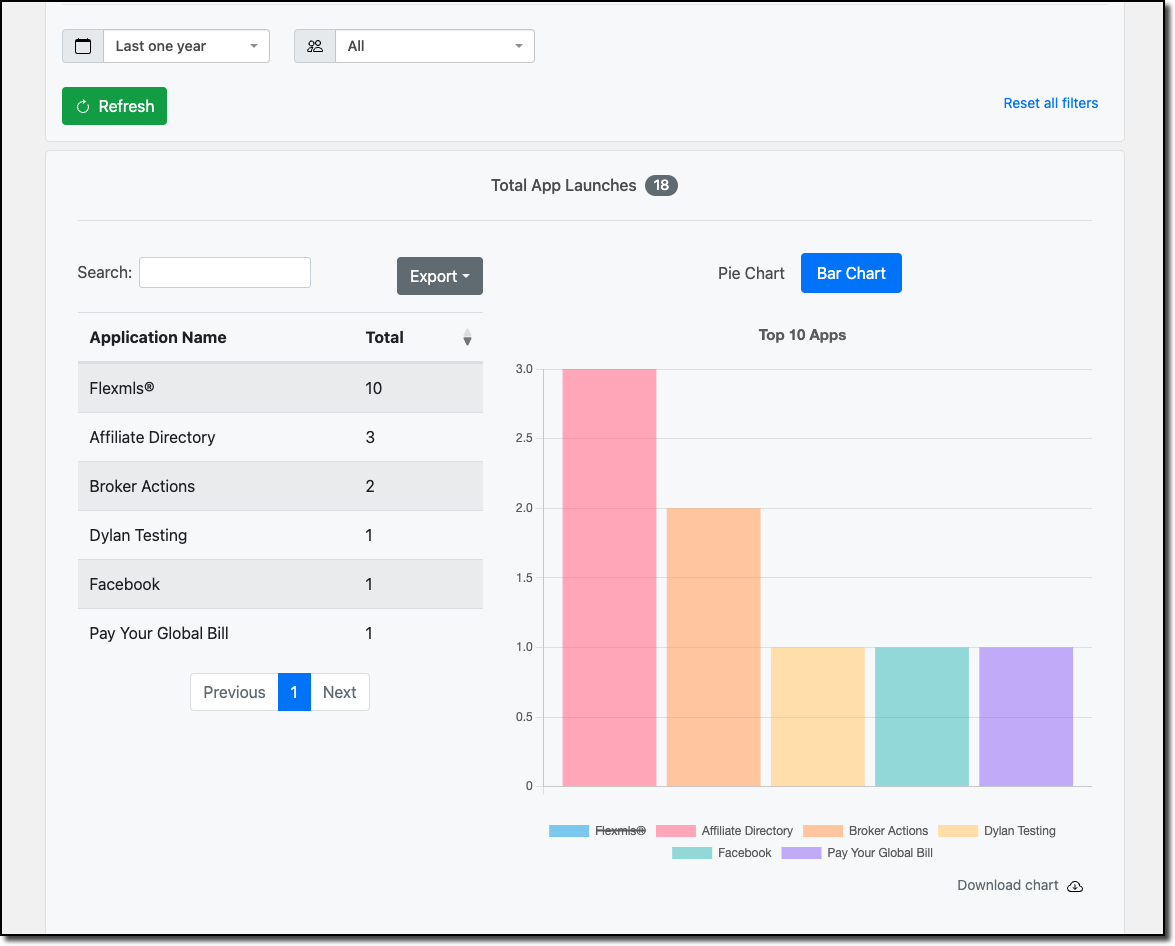This screenshot has height=946, width=1175.
Task: Click the teal bar in chart
Action: point(922,717)
